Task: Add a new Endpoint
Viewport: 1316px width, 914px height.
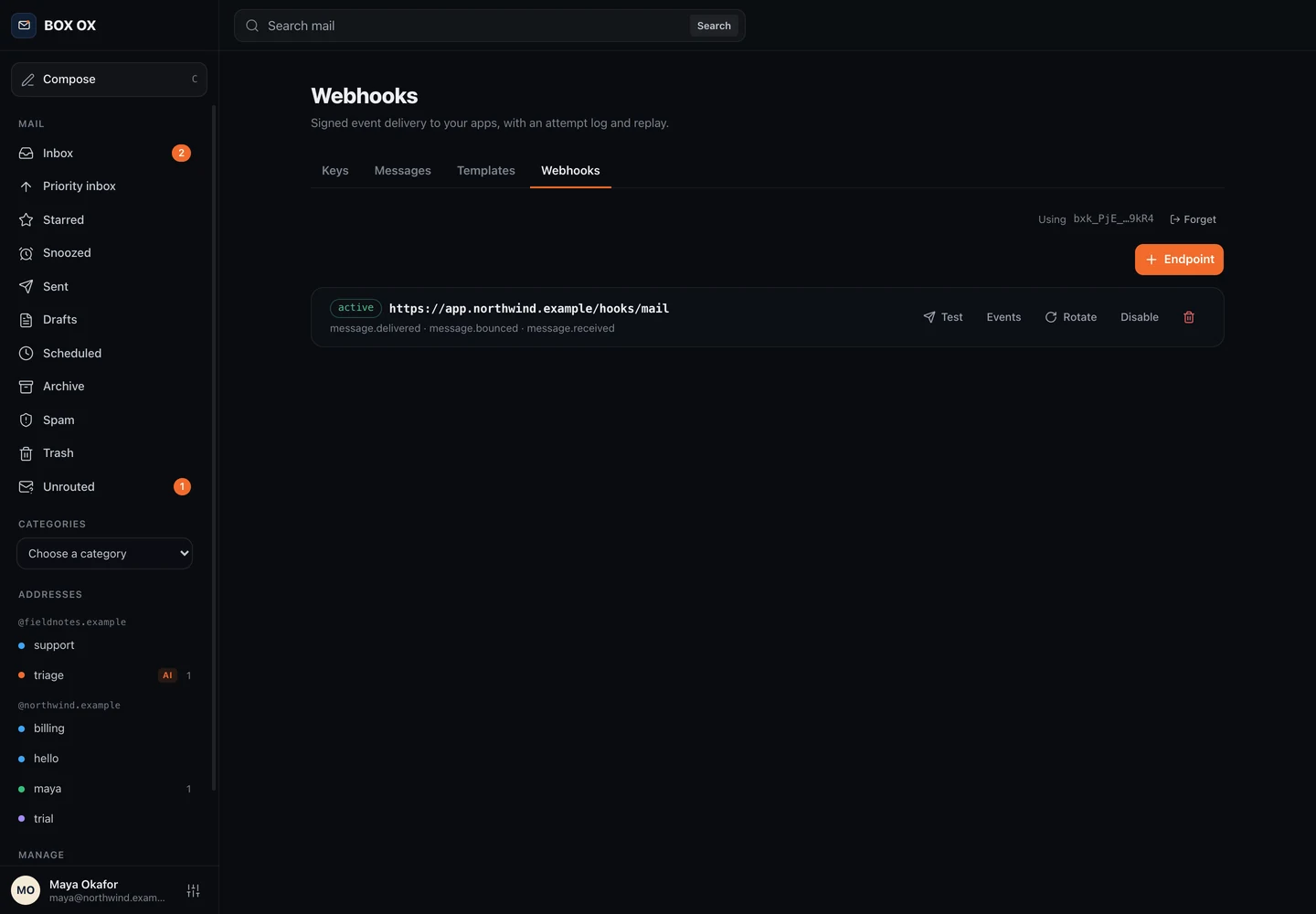Action: [1179, 260]
